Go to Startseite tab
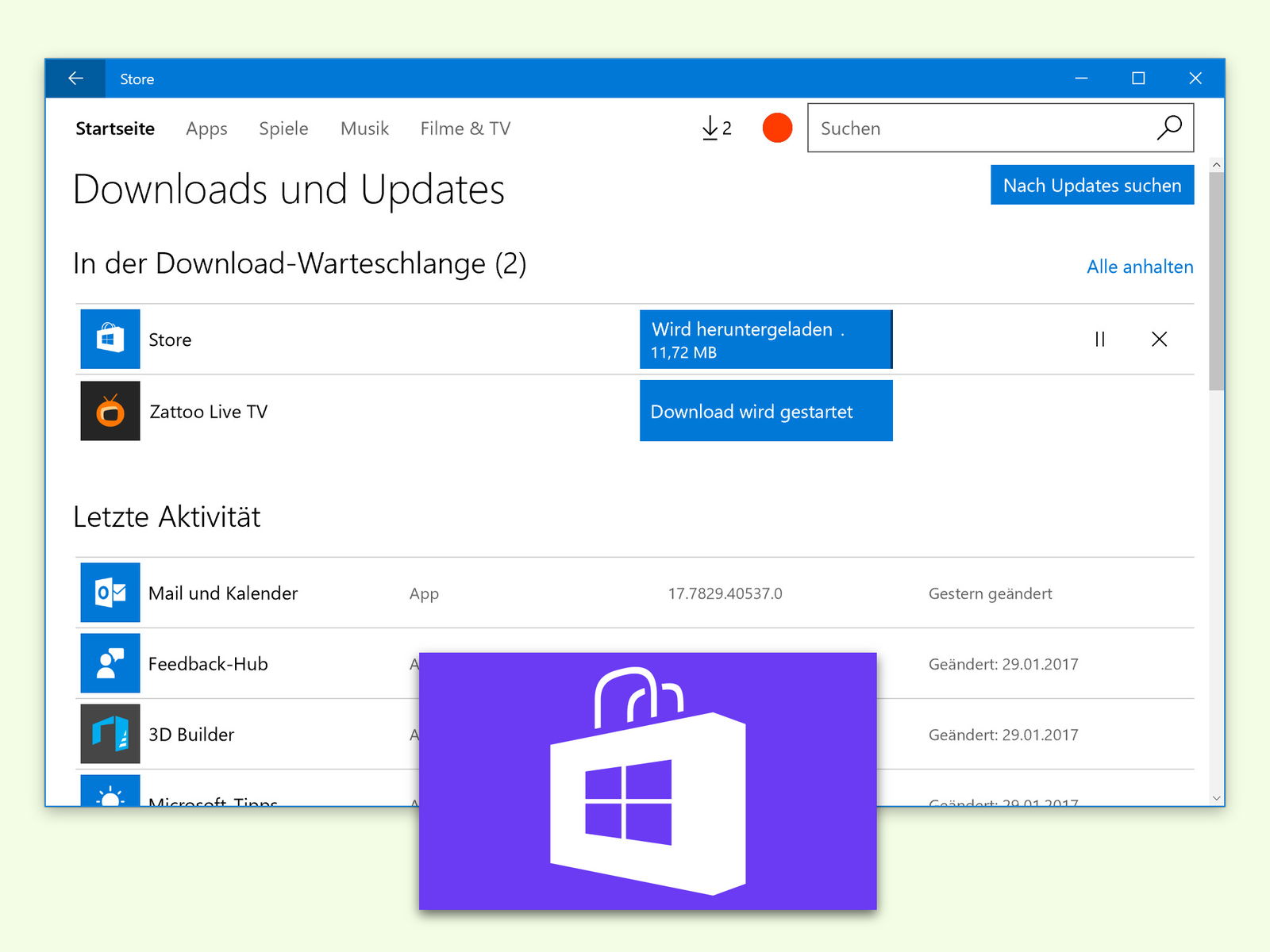 tap(115, 129)
